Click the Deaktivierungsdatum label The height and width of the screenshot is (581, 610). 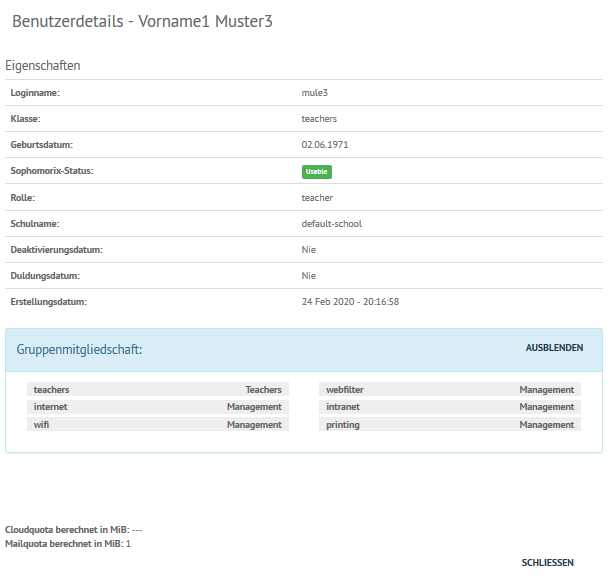pos(56,250)
